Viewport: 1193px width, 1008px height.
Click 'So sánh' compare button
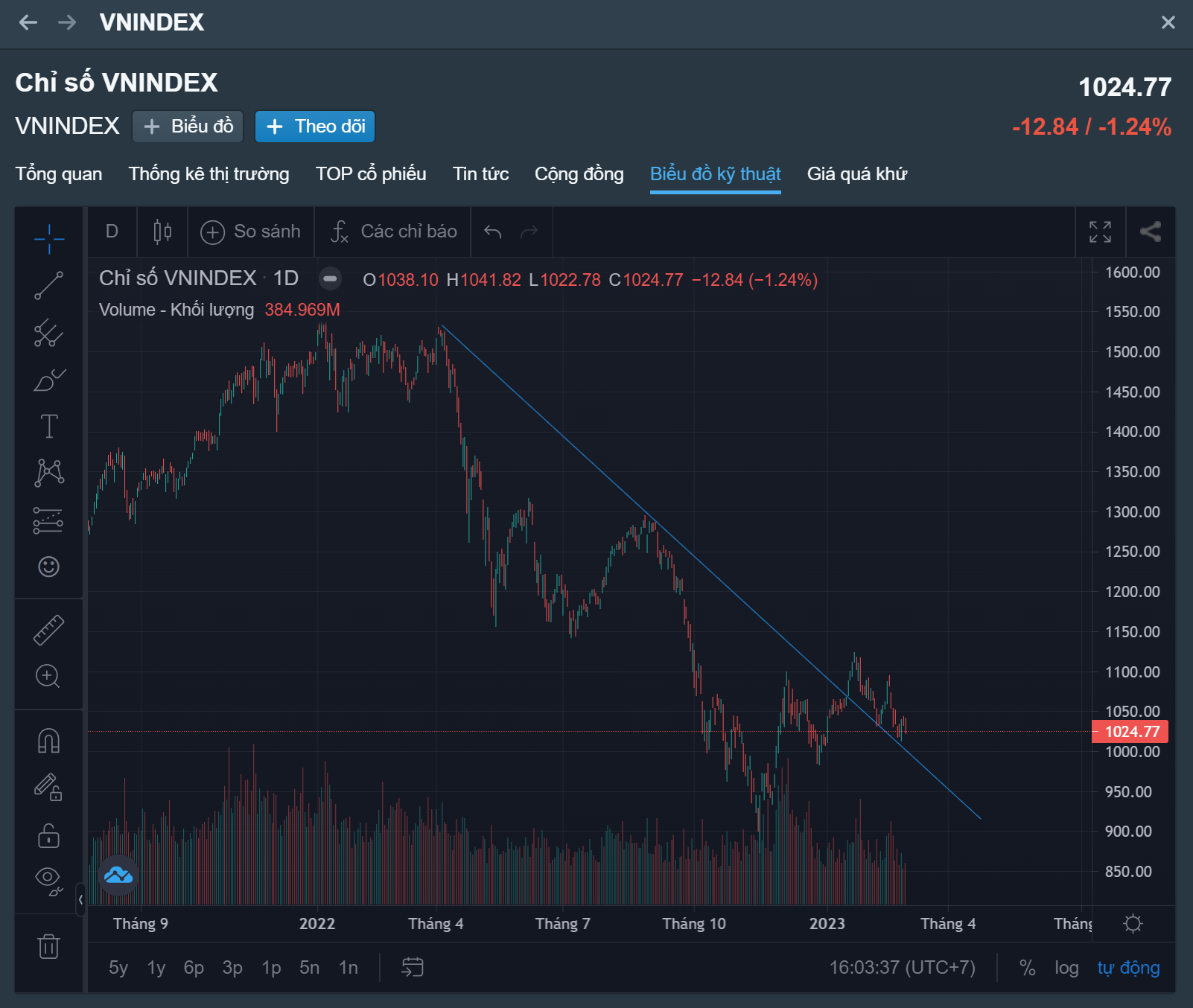[x=251, y=232]
